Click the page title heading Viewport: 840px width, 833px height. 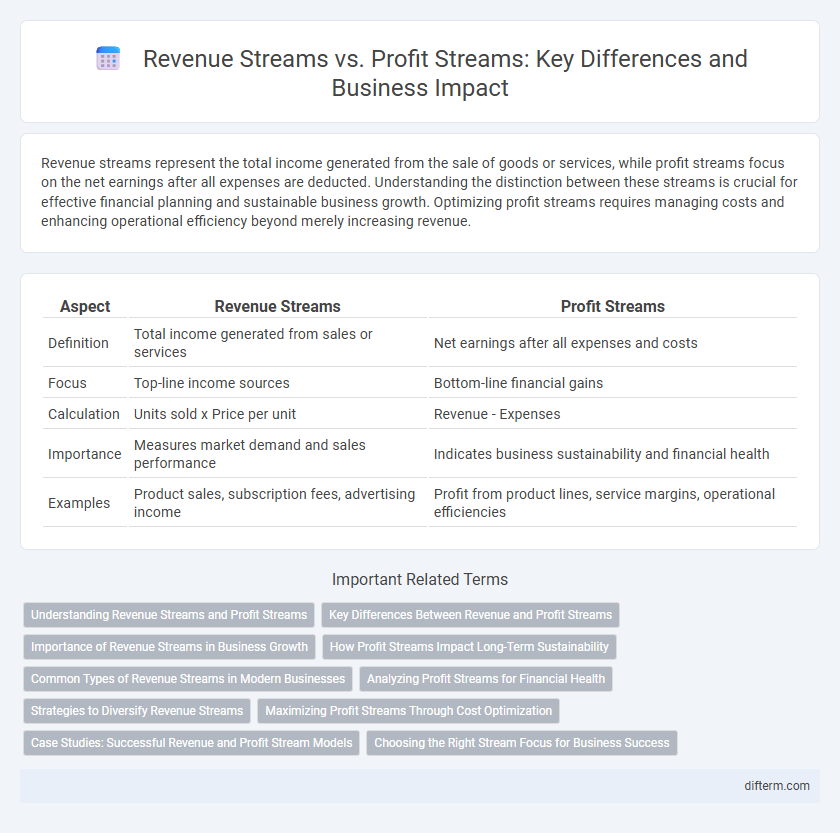click(445, 73)
